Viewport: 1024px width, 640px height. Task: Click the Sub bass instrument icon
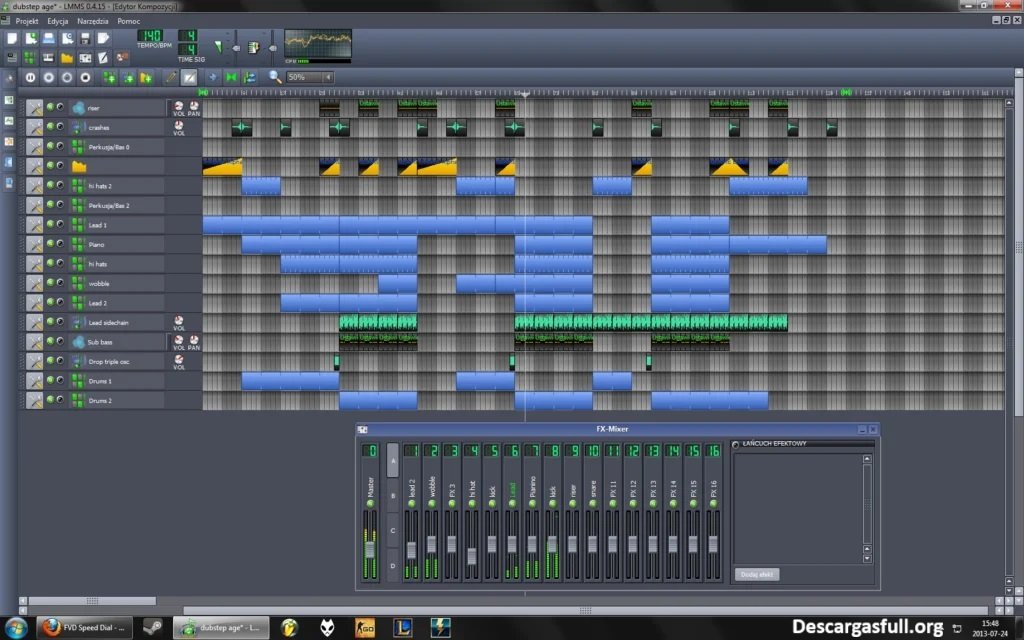[x=78, y=342]
